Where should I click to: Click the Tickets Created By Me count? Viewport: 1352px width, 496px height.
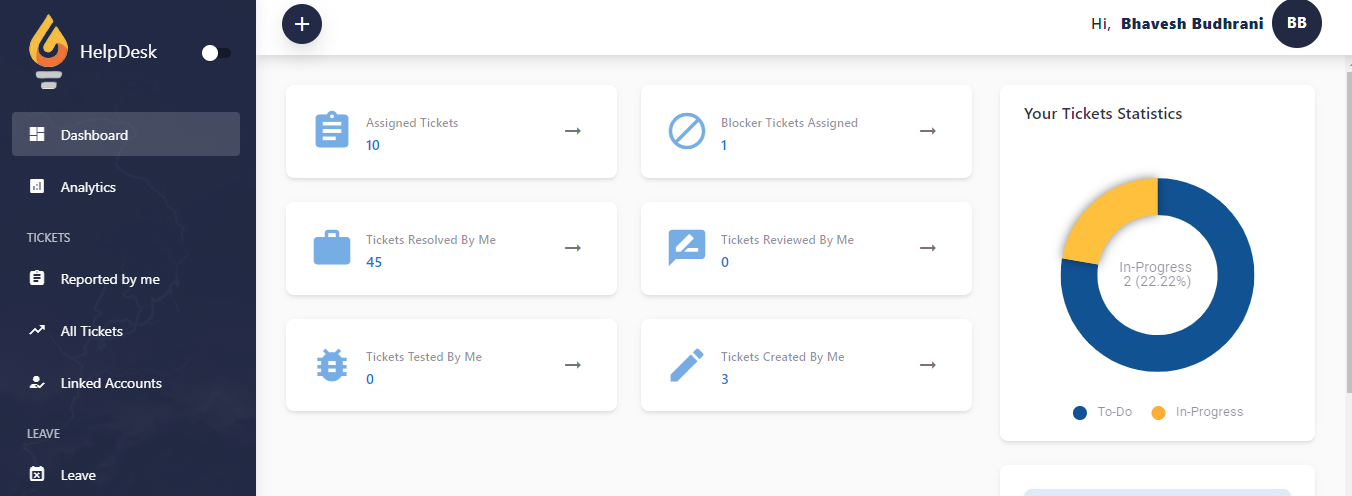[x=725, y=379]
